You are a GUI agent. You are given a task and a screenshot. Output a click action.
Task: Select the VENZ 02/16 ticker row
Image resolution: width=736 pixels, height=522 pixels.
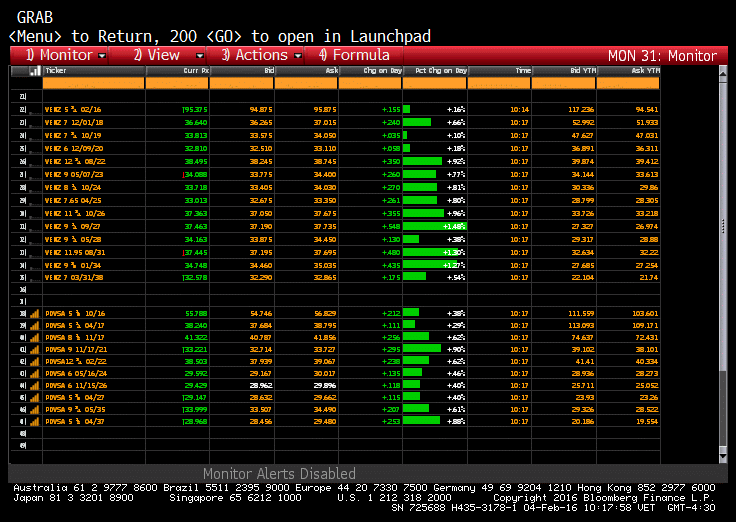[x=73, y=109]
